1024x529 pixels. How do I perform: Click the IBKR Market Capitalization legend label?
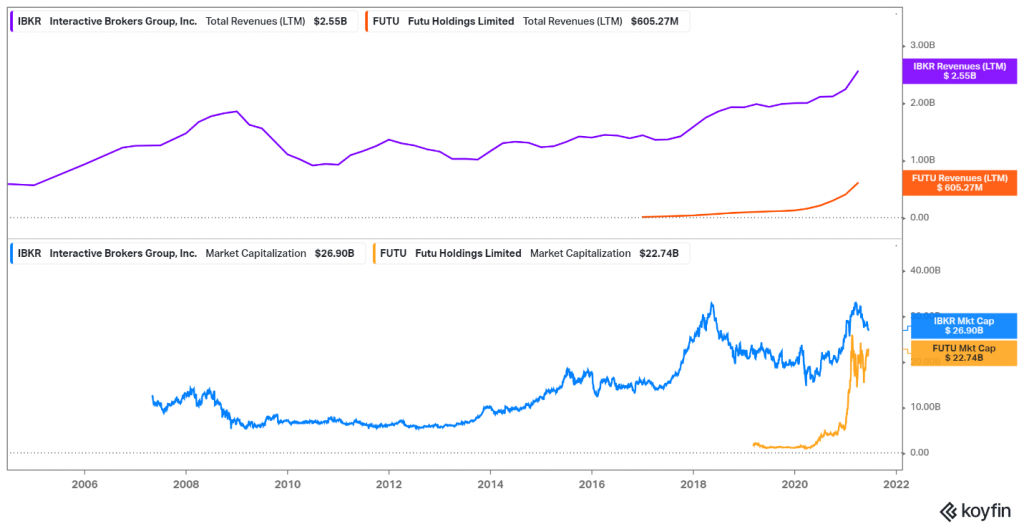[187, 253]
